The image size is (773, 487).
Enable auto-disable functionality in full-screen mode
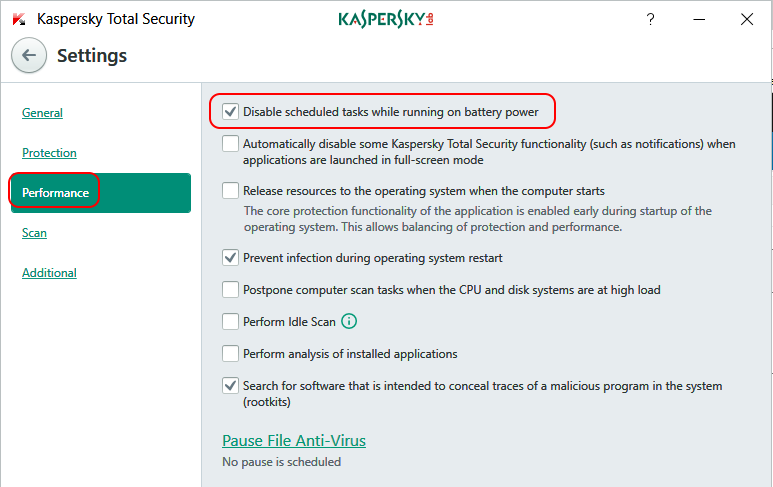[231, 144]
